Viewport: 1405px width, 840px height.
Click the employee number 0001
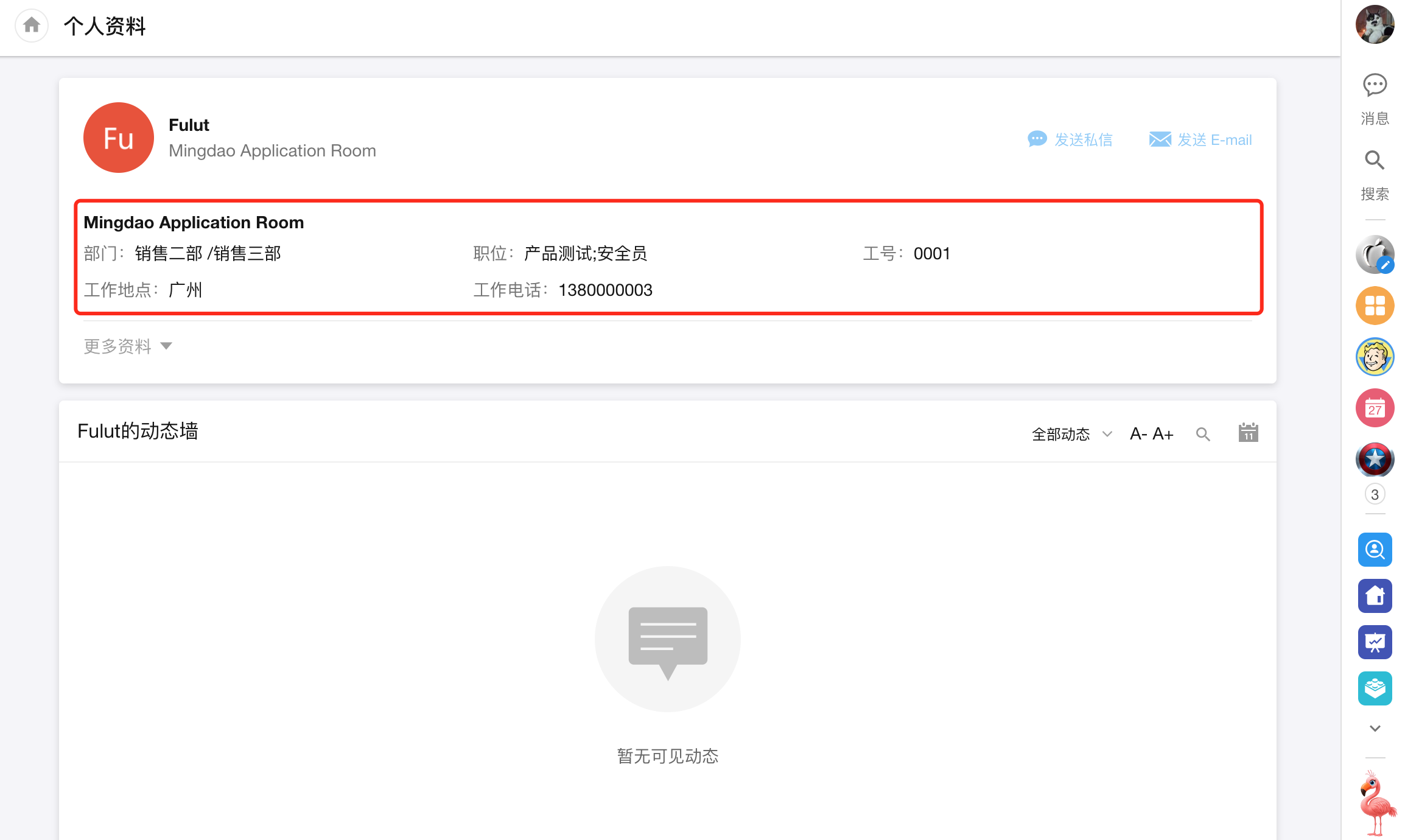pyautogui.click(x=931, y=254)
